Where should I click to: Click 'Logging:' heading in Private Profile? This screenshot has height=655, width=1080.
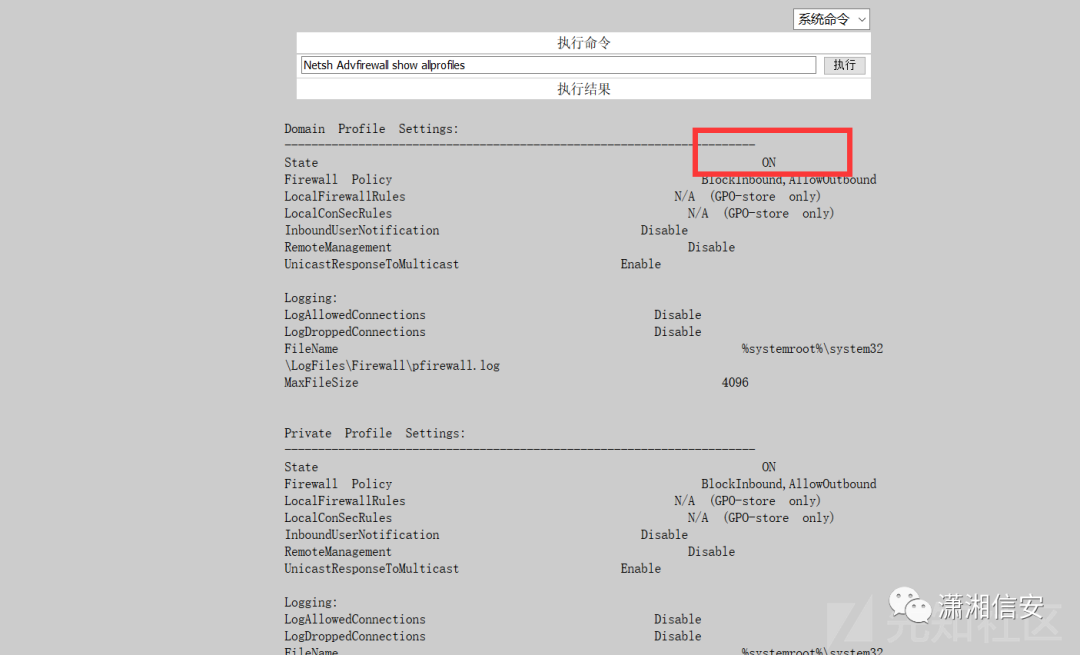pos(311,603)
